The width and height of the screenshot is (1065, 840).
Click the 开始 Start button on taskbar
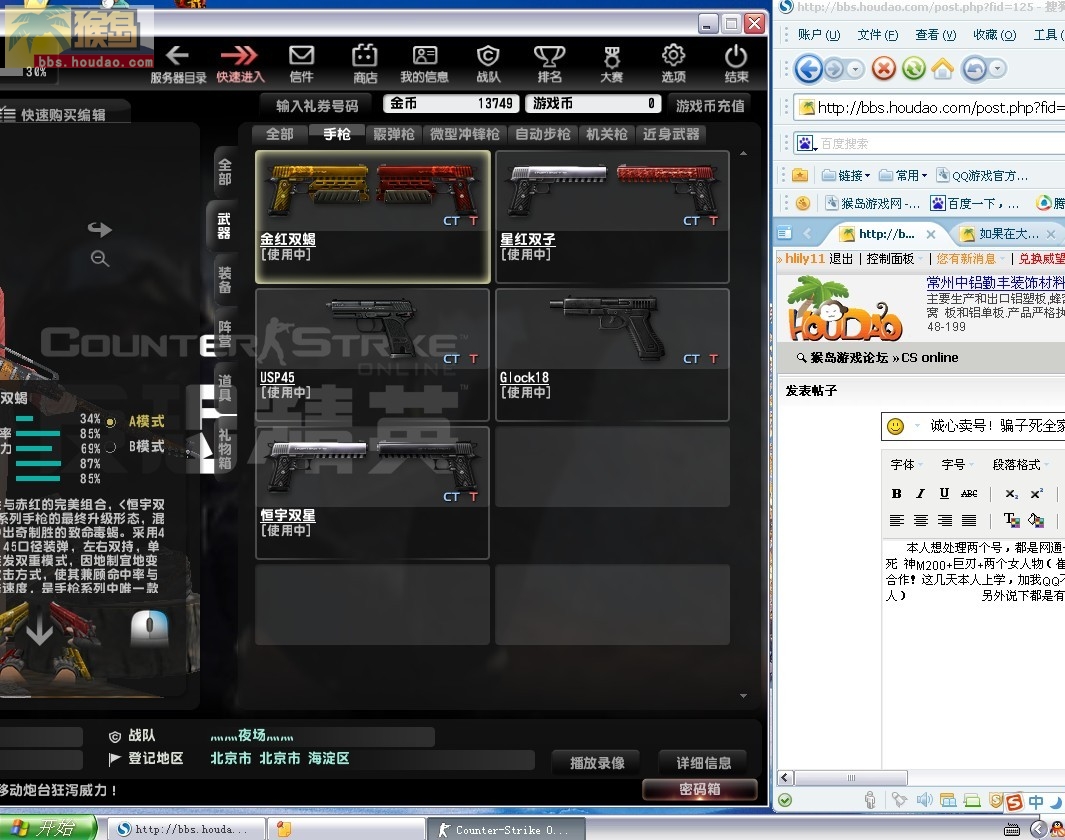[48, 828]
